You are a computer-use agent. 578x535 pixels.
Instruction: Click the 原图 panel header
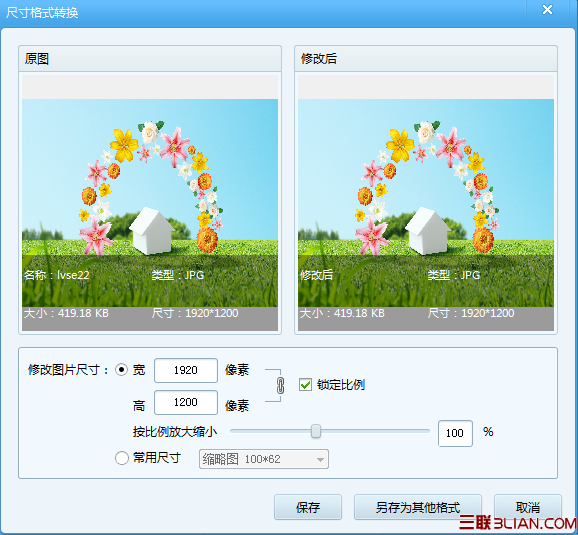pos(150,59)
